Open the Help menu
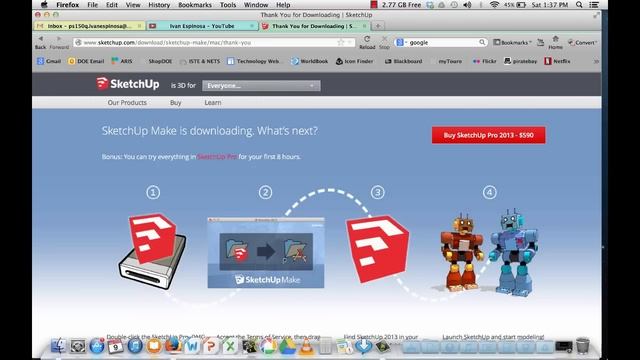Viewport: 640px width, 360px height. pos(283,5)
